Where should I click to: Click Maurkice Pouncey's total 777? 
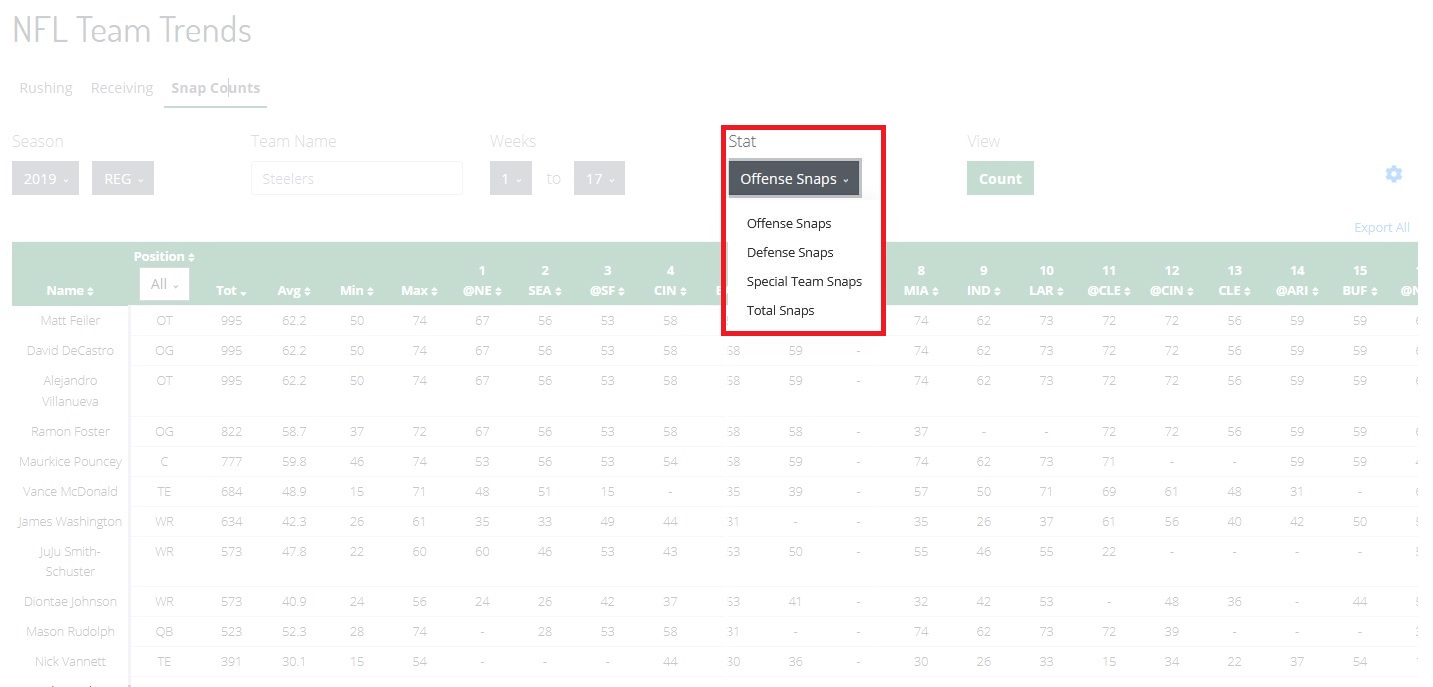(x=231, y=461)
